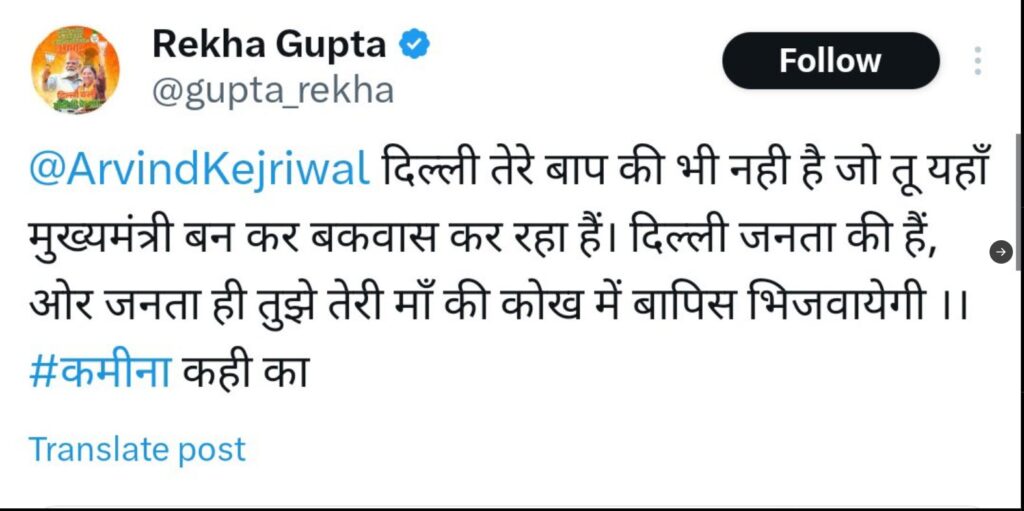
Task: Open the #कमीना hashtag
Action: tap(101, 375)
